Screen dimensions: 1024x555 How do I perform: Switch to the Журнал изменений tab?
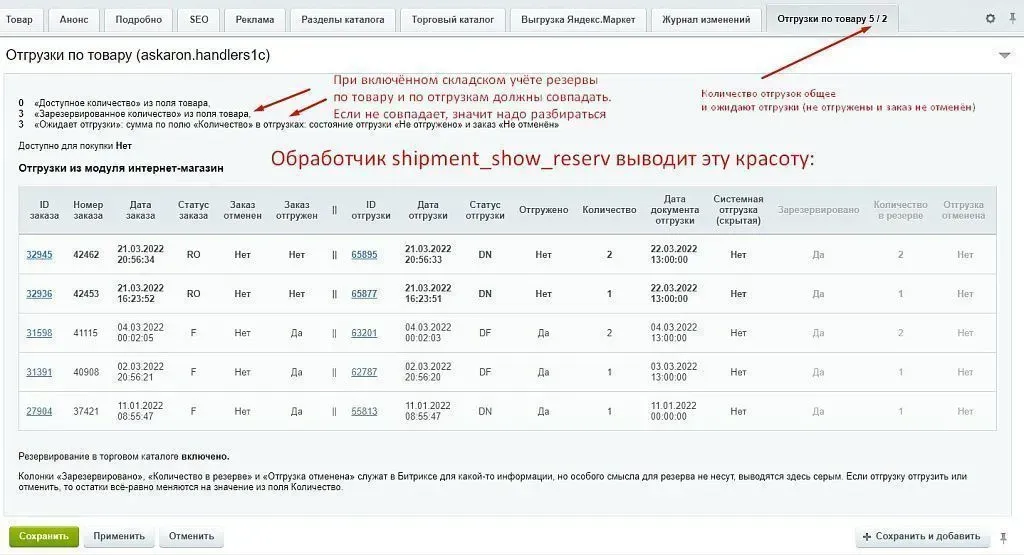(x=706, y=20)
